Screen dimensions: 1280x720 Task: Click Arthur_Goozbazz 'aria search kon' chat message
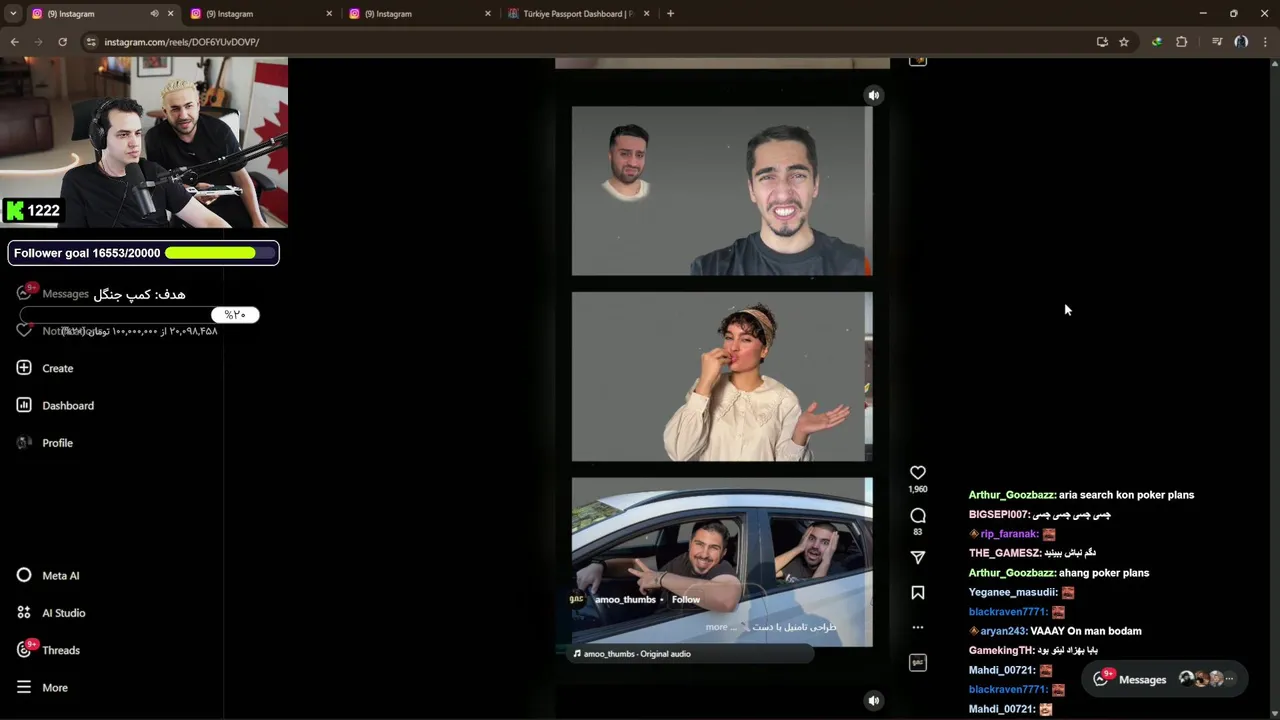[1081, 495]
